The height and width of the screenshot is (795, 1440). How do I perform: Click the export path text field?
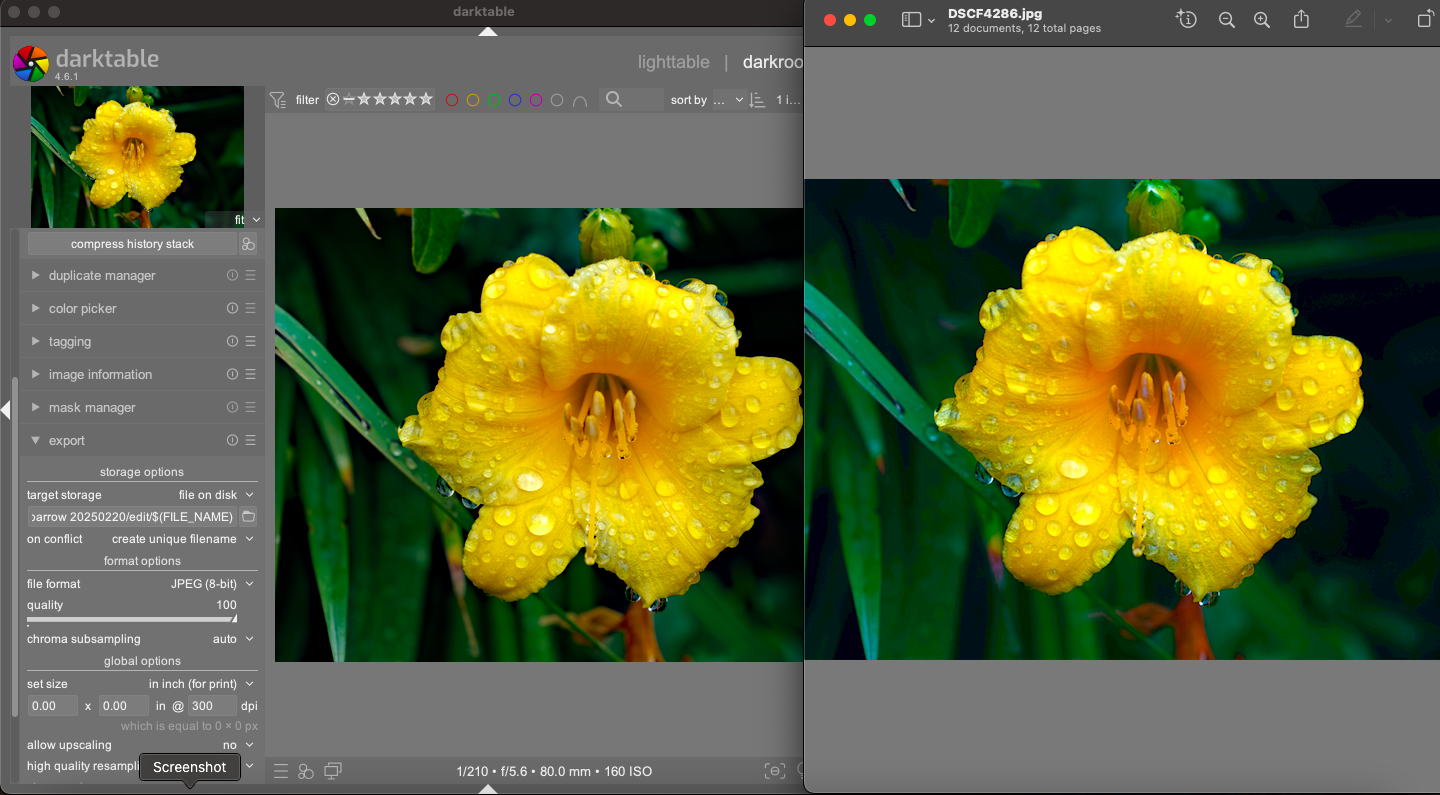(132, 517)
